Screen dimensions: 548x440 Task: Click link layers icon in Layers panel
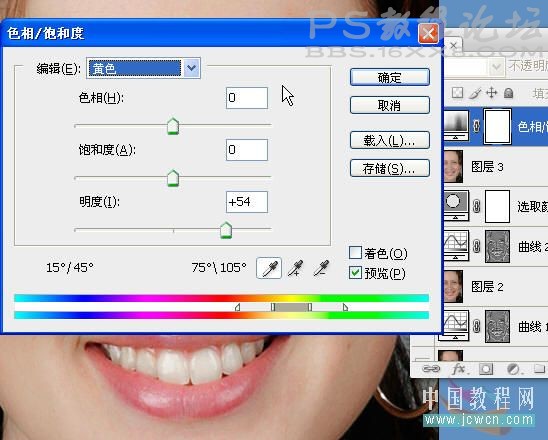(x=431, y=369)
